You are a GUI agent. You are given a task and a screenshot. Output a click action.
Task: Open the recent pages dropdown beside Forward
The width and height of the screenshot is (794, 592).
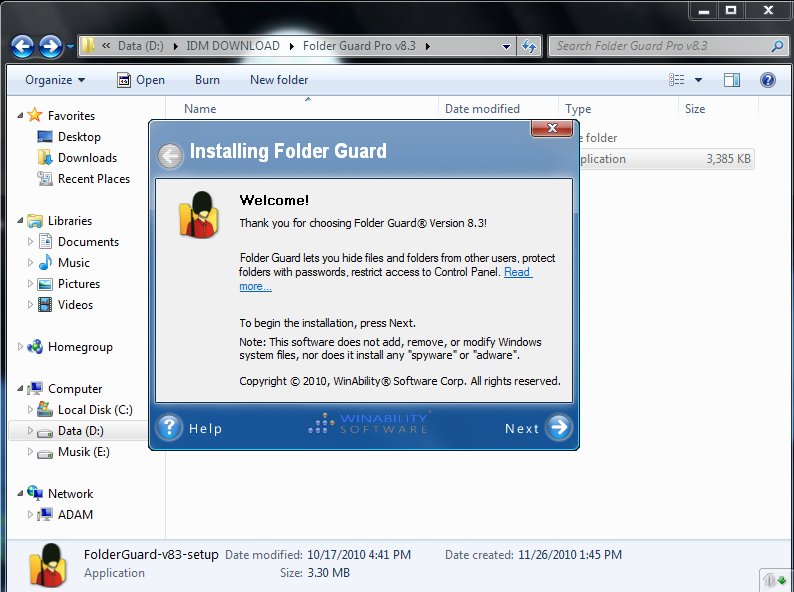pyautogui.click(x=70, y=47)
